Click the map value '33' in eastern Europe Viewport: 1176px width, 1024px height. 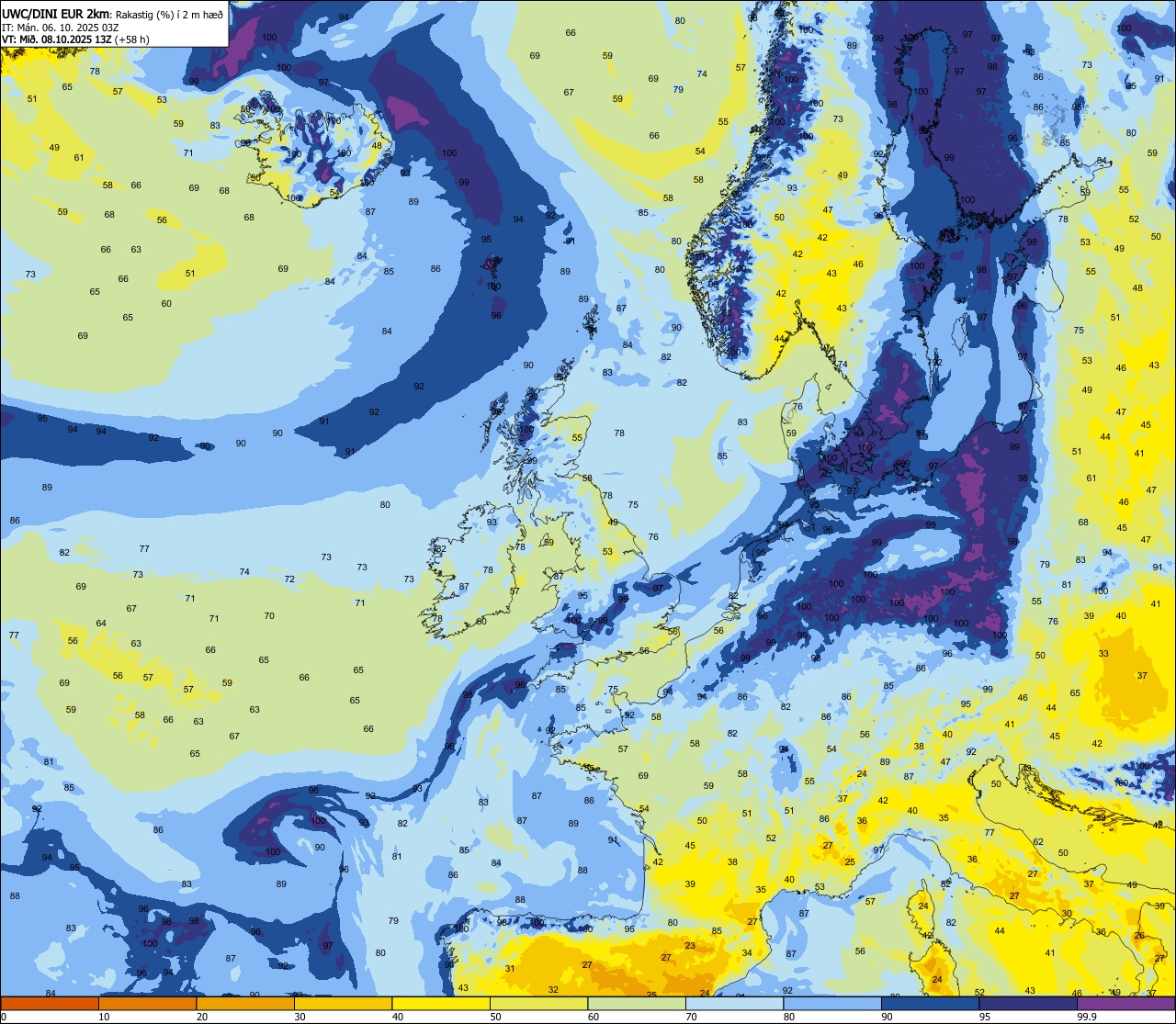click(1103, 654)
